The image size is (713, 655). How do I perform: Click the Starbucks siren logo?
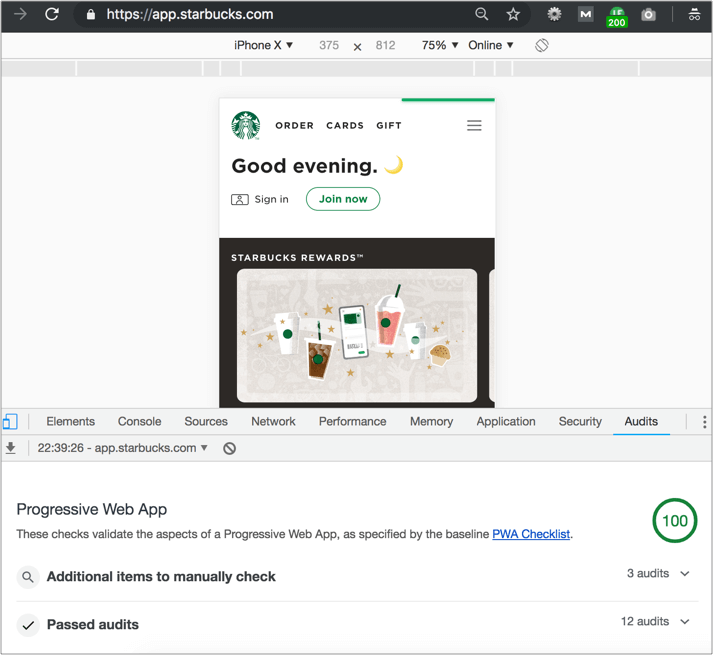(246, 125)
